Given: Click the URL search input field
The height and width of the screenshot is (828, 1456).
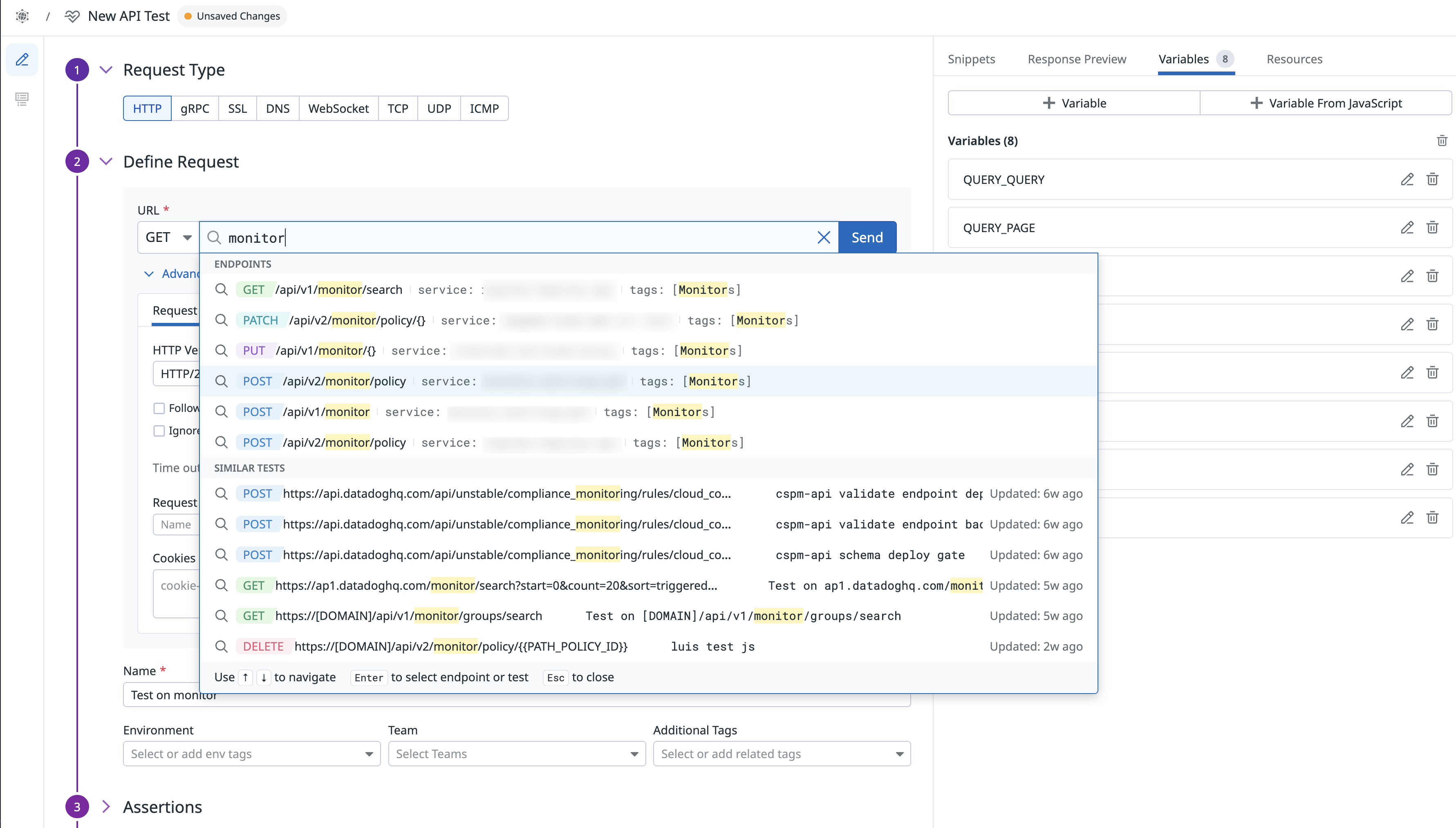Looking at the screenshot, I should coord(519,237).
